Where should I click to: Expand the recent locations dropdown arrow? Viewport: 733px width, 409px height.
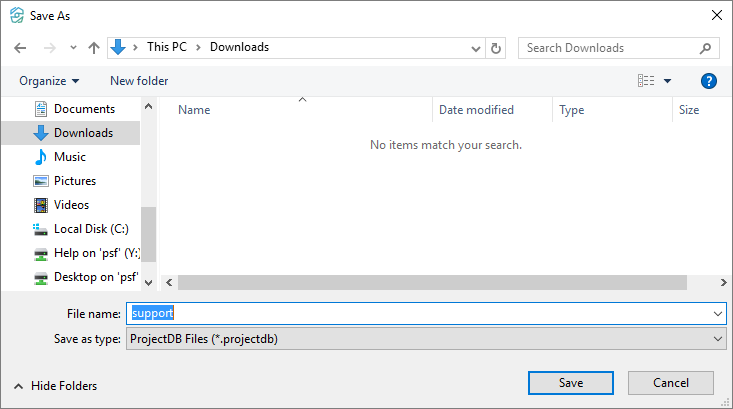(73, 48)
